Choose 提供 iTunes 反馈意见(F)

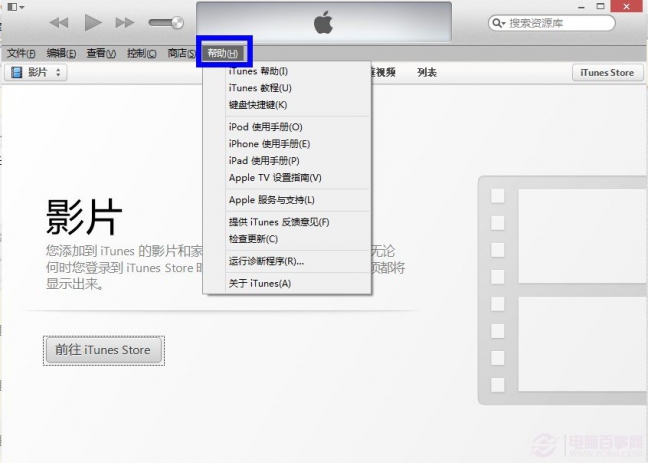coord(279,222)
